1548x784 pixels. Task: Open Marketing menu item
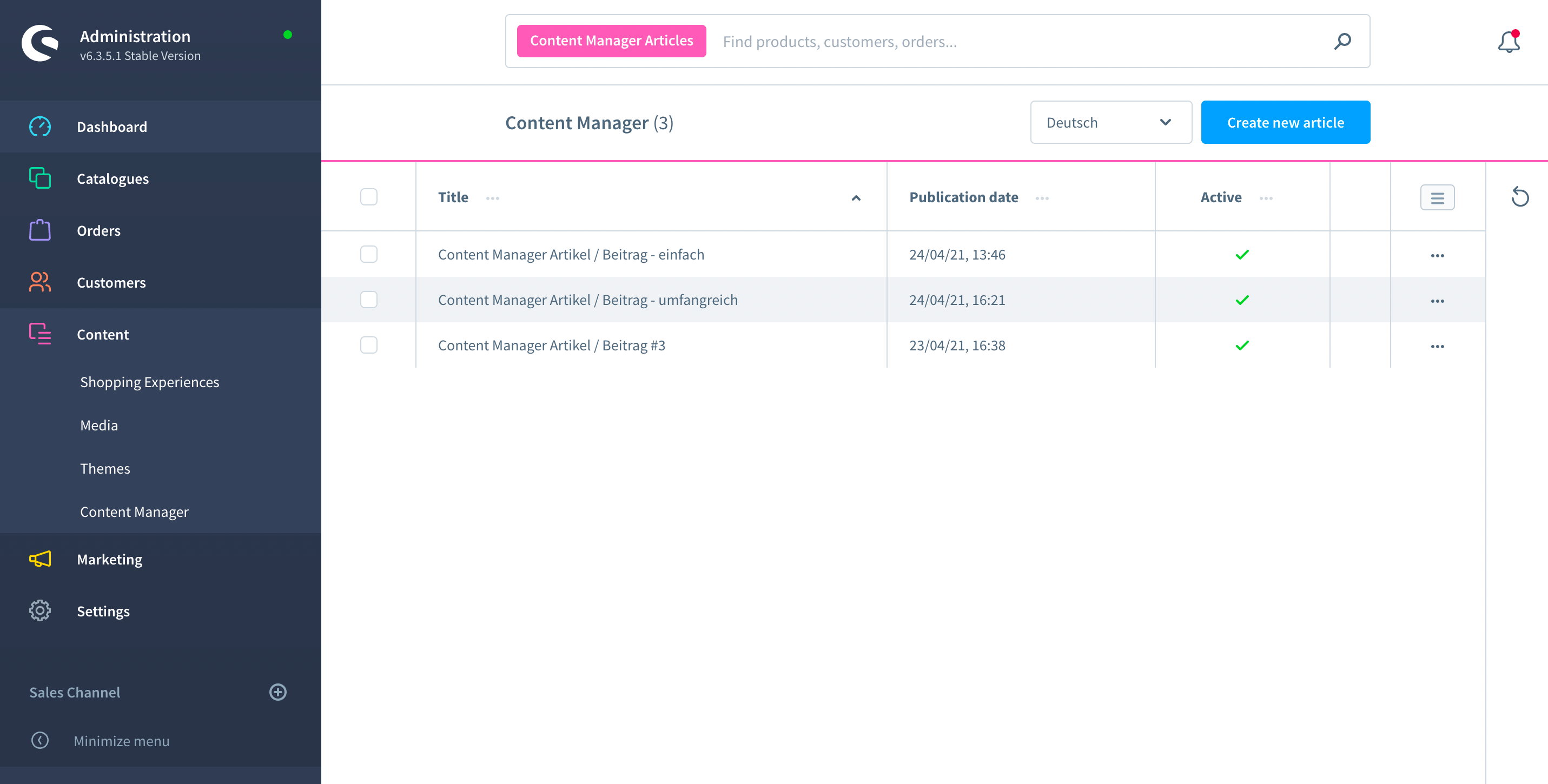(161, 559)
